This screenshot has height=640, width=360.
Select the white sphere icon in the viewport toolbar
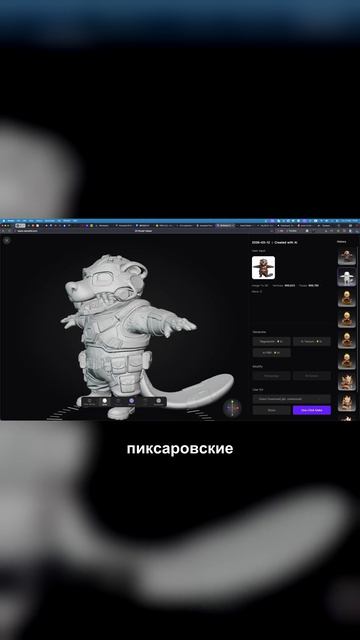pyautogui.click(x=104, y=402)
